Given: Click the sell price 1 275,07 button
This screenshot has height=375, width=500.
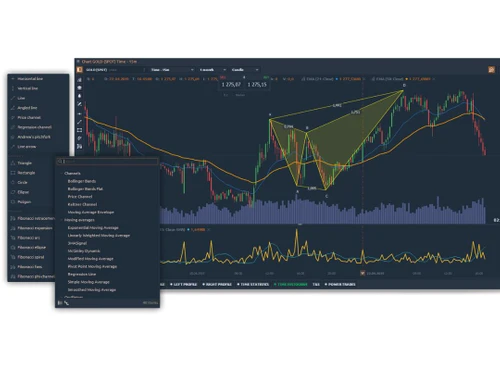Looking at the screenshot, I should point(231,85).
